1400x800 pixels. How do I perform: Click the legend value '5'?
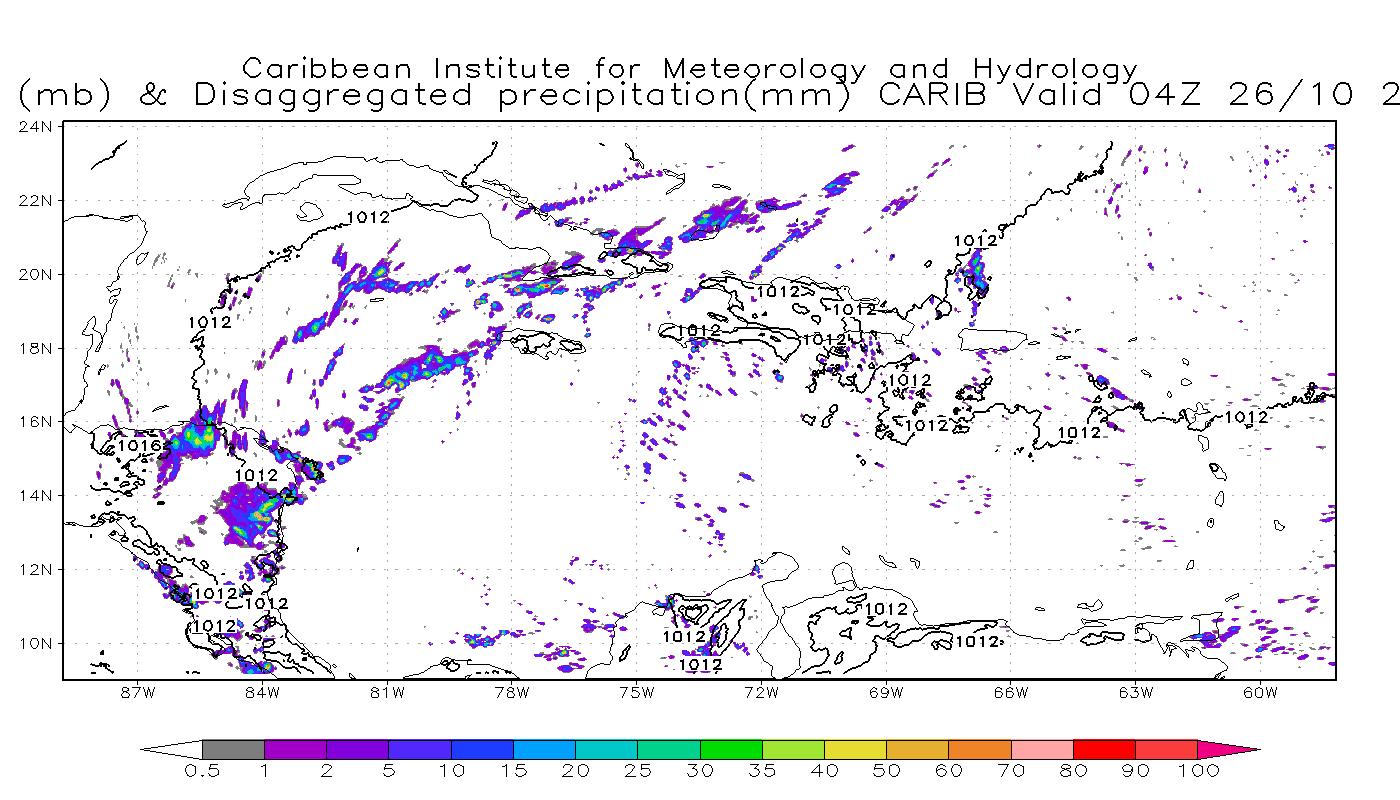389,772
